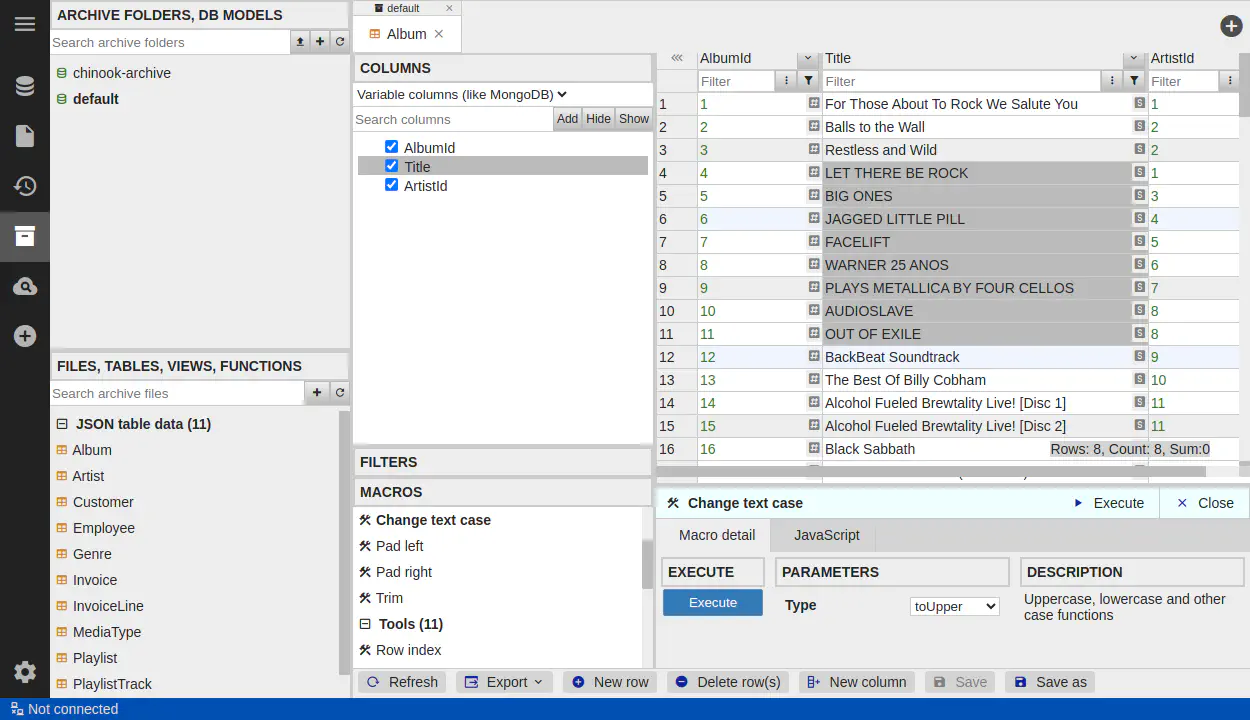1250x720 pixels.
Task: Open the cloud connections sidebar icon
Action: [25, 287]
